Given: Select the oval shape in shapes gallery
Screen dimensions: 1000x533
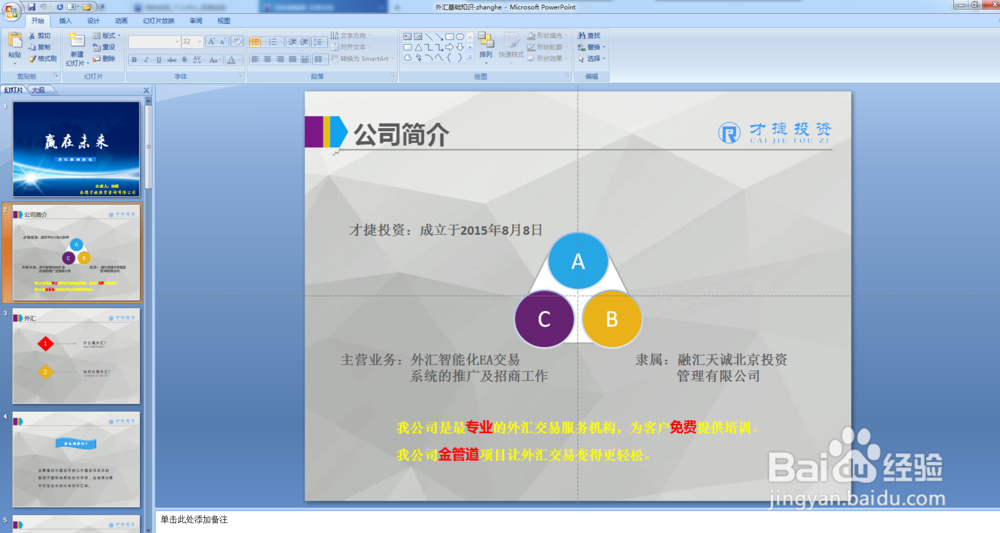Looking at the screenshot, I should (460, 36).
